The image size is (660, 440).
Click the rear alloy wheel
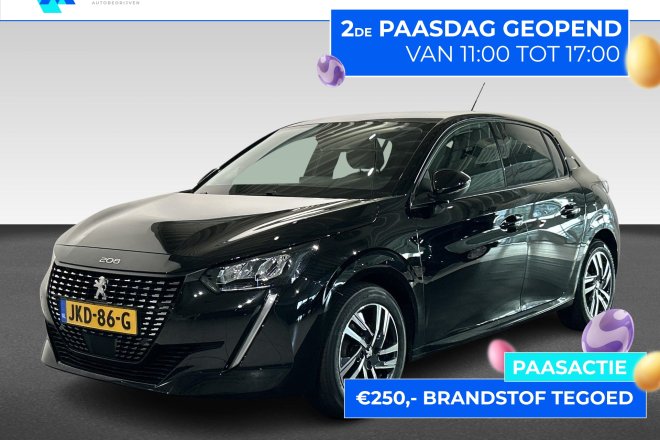(x=597, y=285)
